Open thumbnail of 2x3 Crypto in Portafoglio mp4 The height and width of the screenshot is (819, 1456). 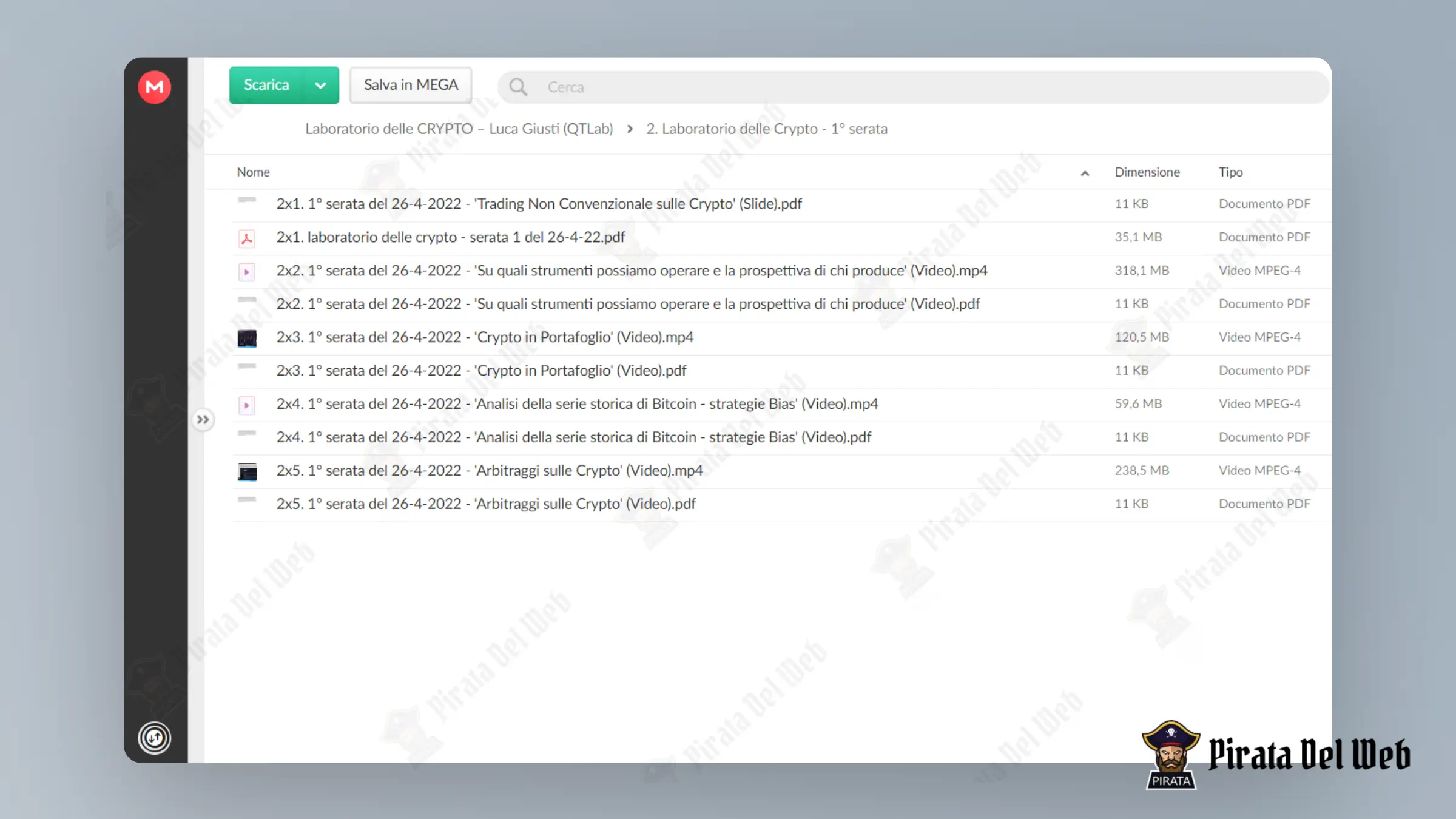[247, 339]
